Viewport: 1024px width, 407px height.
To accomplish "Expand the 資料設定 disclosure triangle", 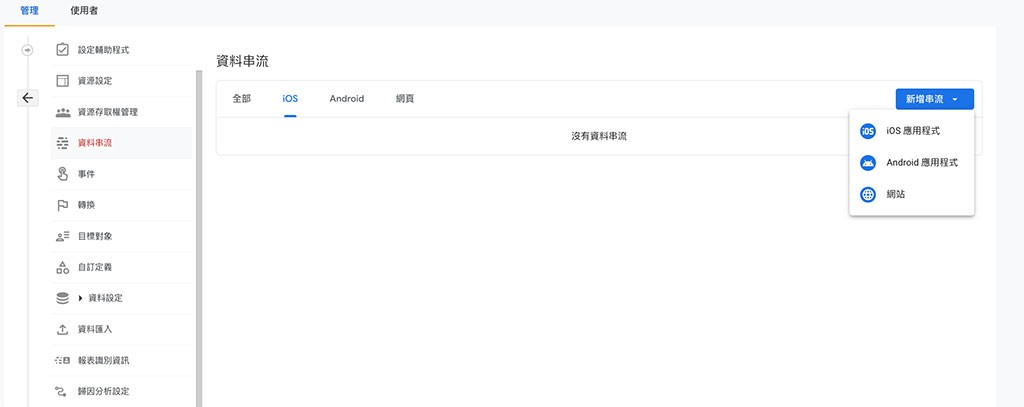I will pos(80,299).
